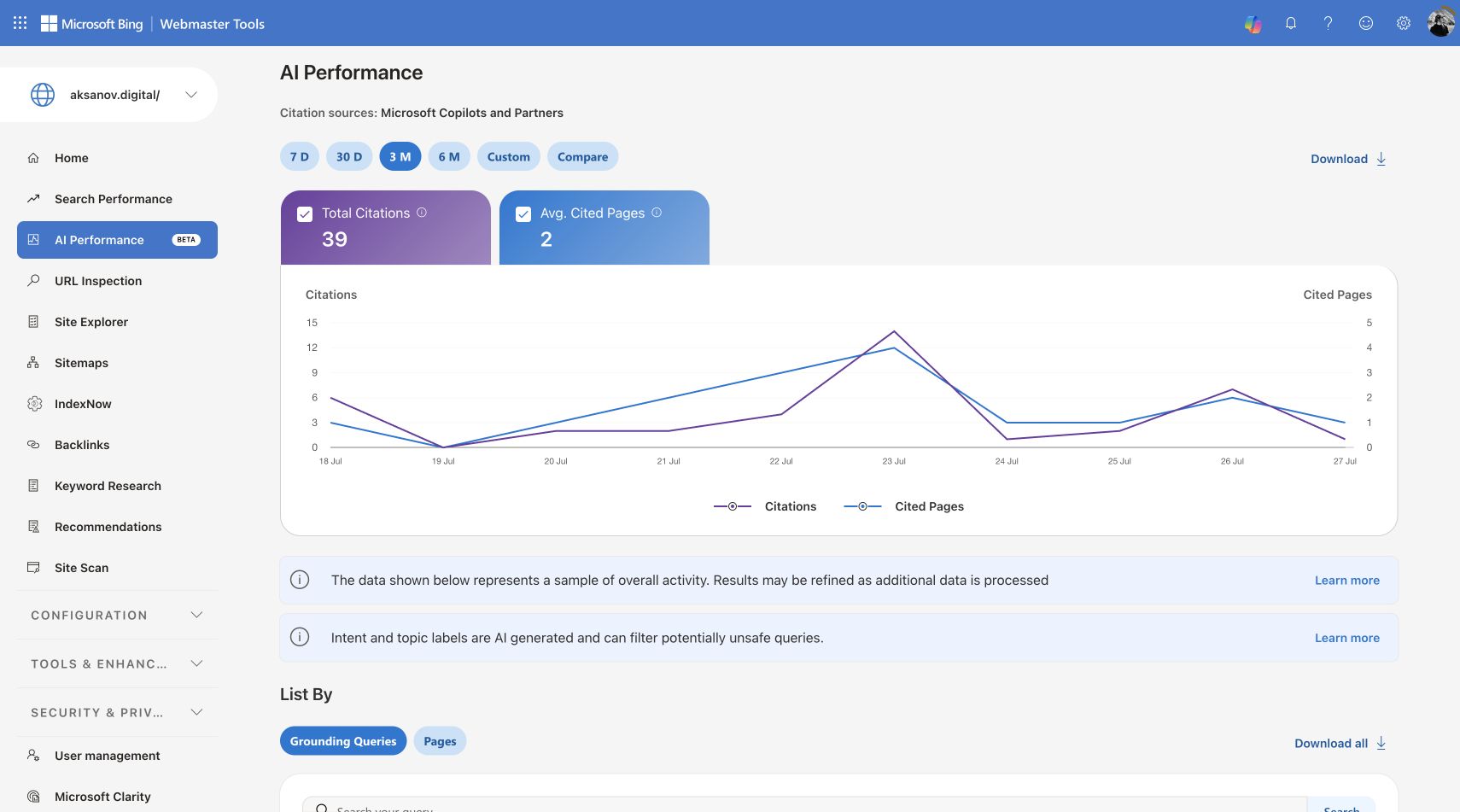The width and height of the screenshot is (1460, 812).
Task: Click the Avg. Cited Pages info icon
Action: [657, 213]
